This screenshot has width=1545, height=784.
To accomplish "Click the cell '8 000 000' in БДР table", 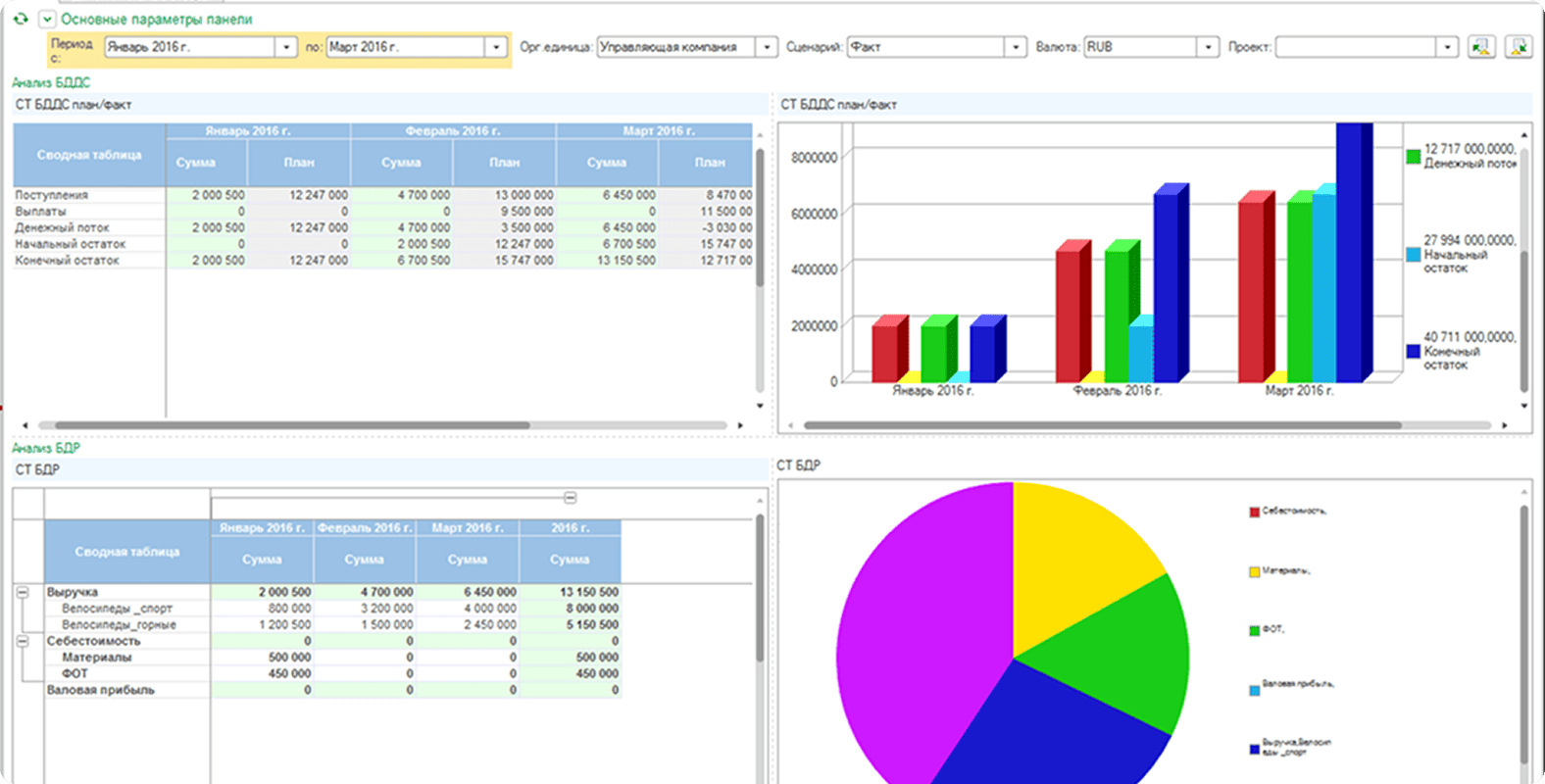I will coord(571,609).
